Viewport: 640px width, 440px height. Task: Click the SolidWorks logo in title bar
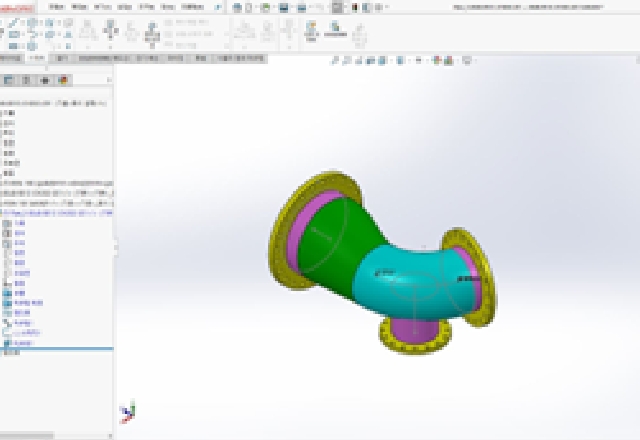click(x=16, y=8)
